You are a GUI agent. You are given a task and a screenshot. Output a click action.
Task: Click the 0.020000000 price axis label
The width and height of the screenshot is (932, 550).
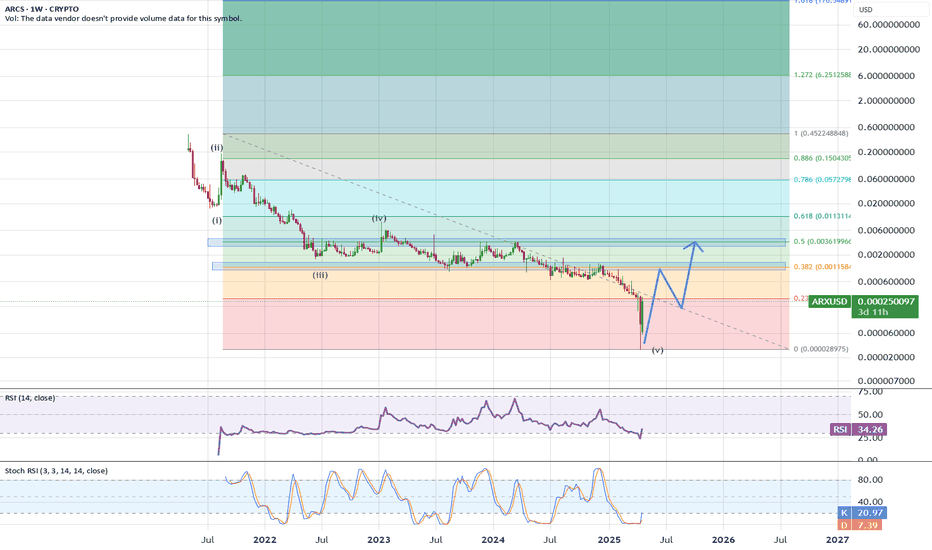886,203
